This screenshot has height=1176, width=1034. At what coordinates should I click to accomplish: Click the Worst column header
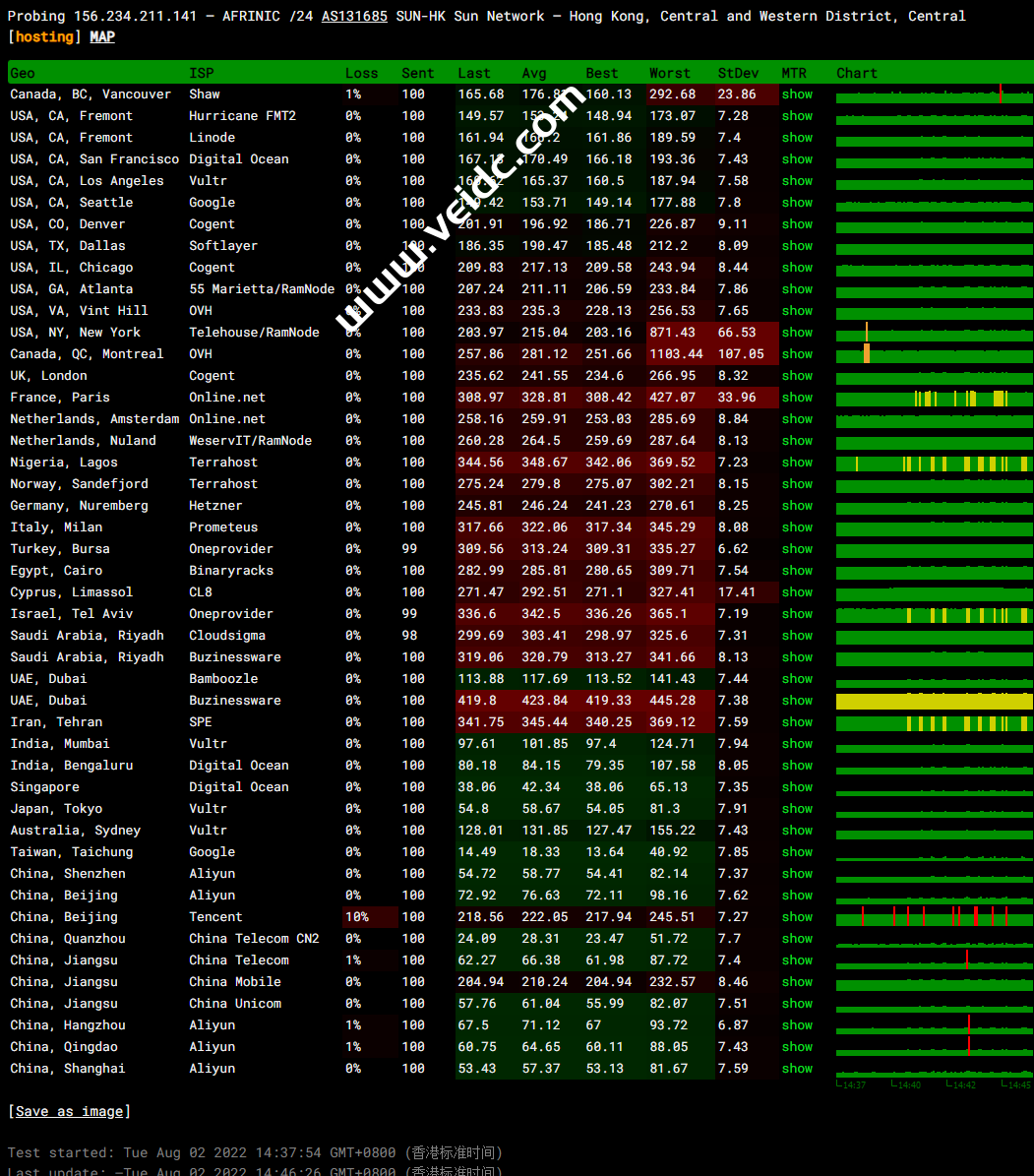(670, 74)
